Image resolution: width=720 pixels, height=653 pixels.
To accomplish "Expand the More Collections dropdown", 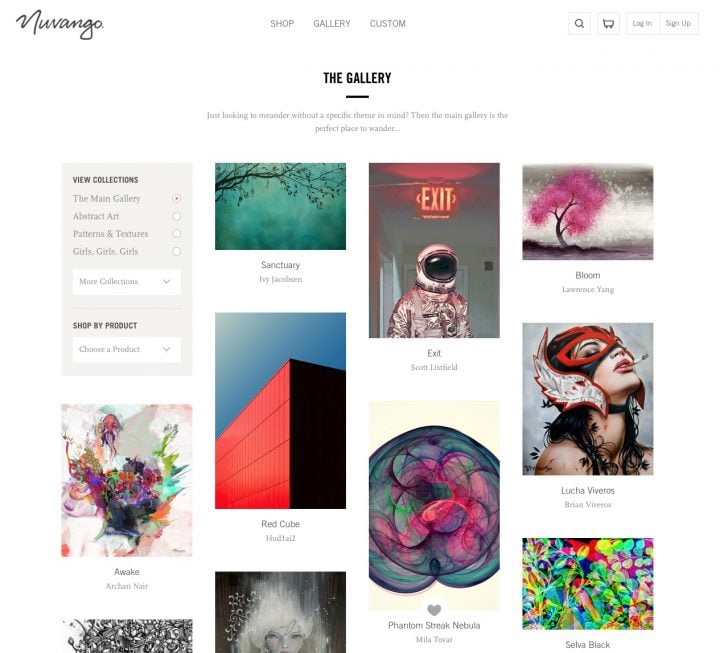I will coord(127,281).
